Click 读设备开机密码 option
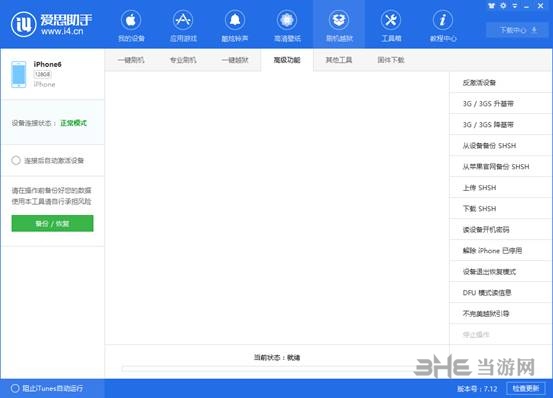553x398 pixels. [x=500, y=229]
